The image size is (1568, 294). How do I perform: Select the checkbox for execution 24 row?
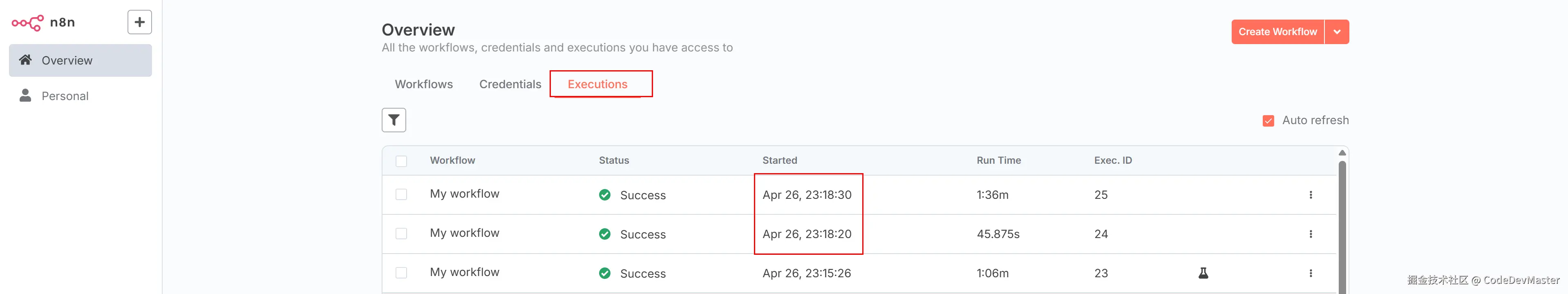click(x=401, y=234)
